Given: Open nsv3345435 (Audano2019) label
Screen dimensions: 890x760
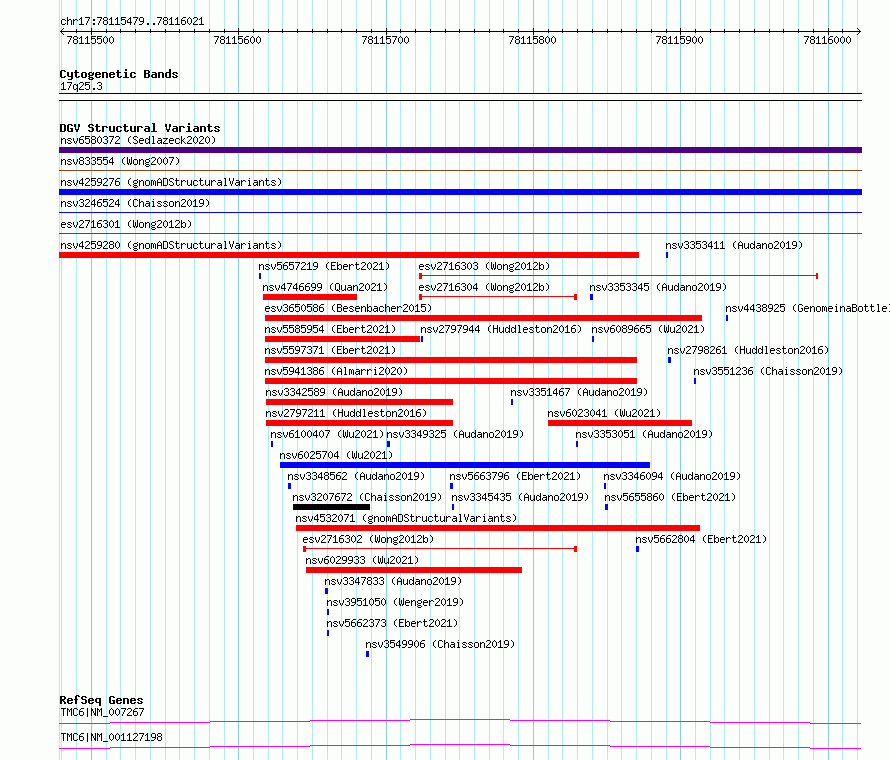Looking at the screenshot, I should click(x=520, y=497).
